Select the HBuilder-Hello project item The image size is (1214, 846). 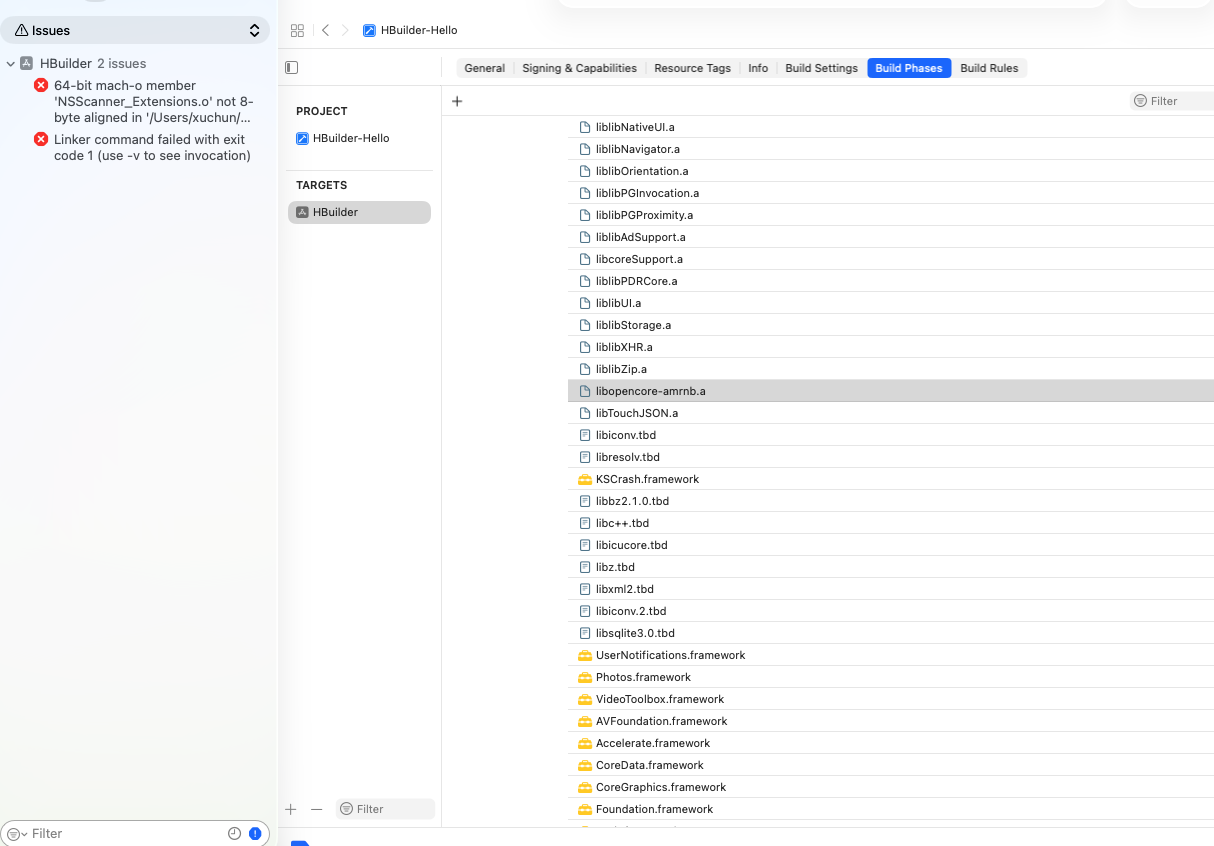coord(350,138)
